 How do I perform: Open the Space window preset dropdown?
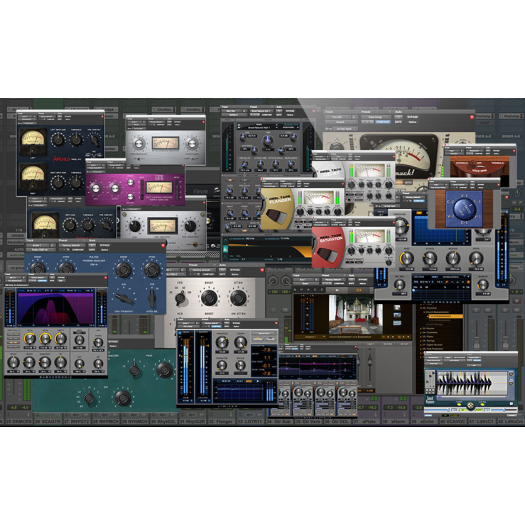[333, 279]
